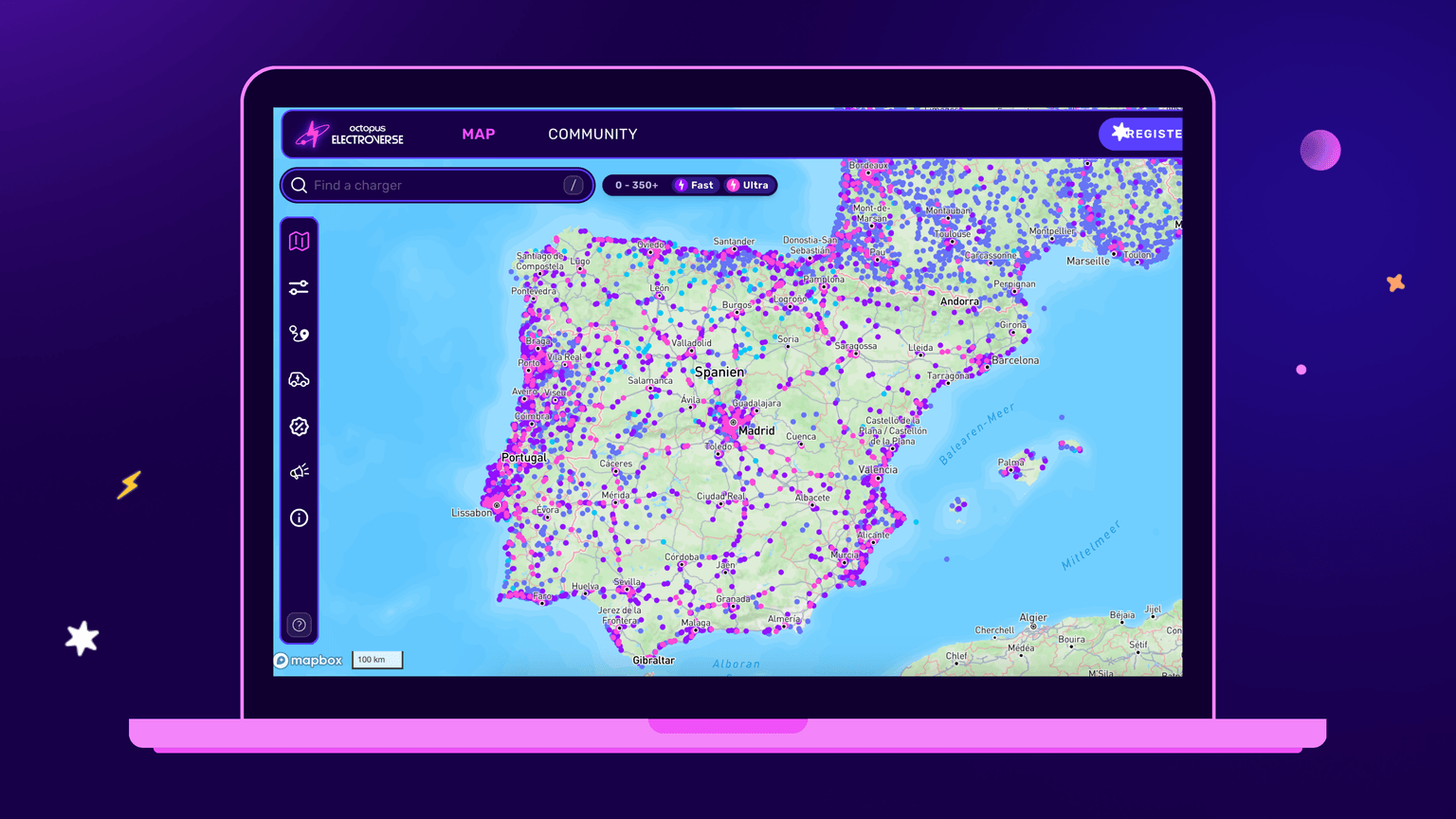Screen dimensions: 1456x819
Task: Select the Map view icon
Action: click(299, 241)
